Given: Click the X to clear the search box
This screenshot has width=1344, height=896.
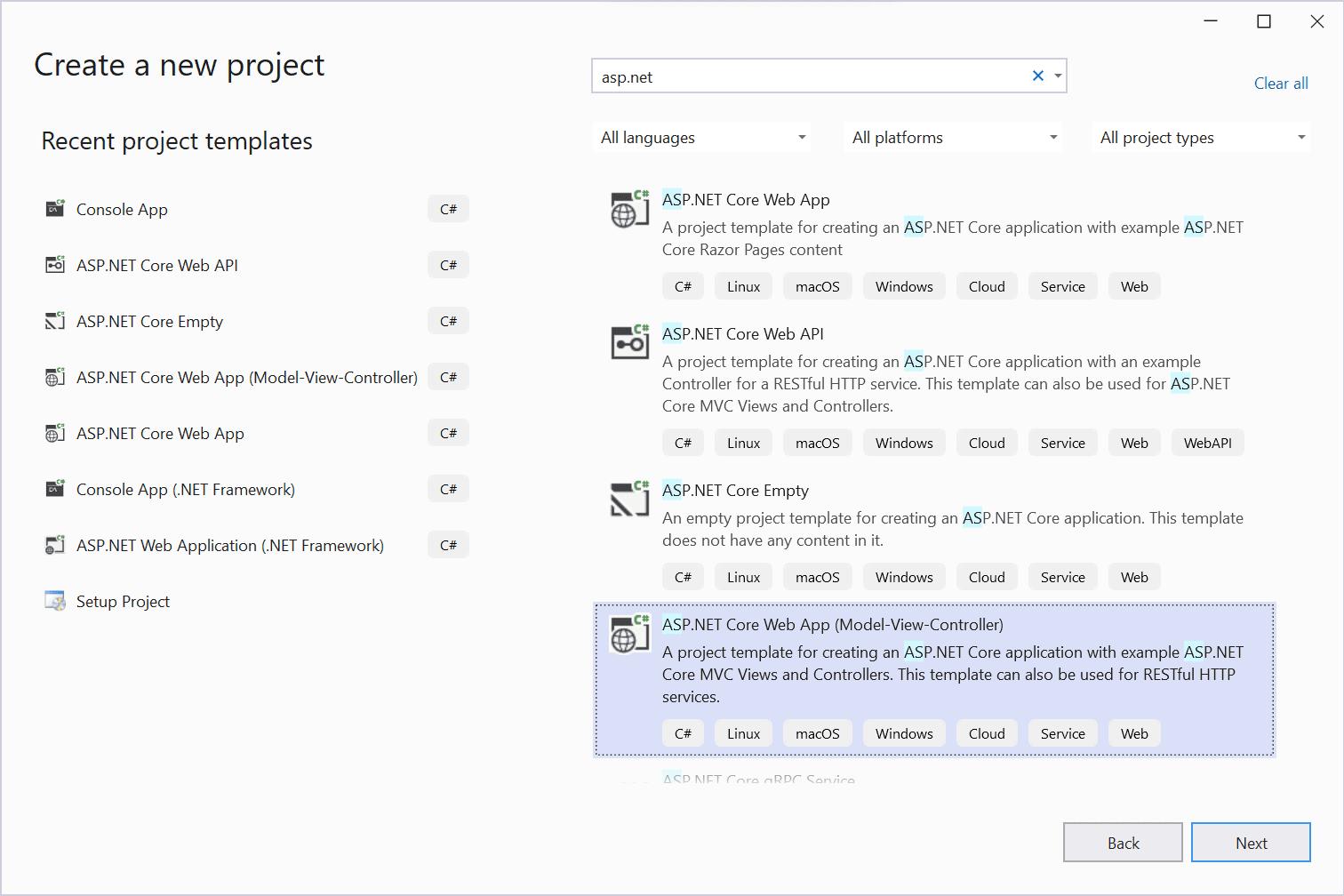Looking at the screenshot, I should [x=1037, y=76].
